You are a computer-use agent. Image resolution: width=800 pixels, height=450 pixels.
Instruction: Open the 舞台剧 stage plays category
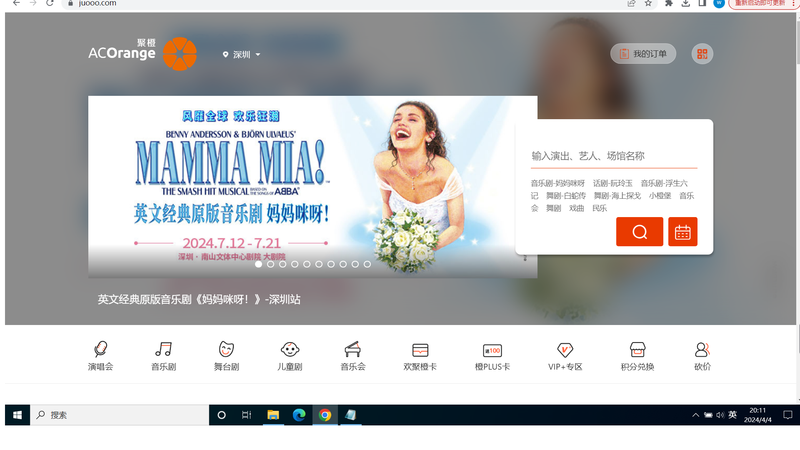pos(226,356)
